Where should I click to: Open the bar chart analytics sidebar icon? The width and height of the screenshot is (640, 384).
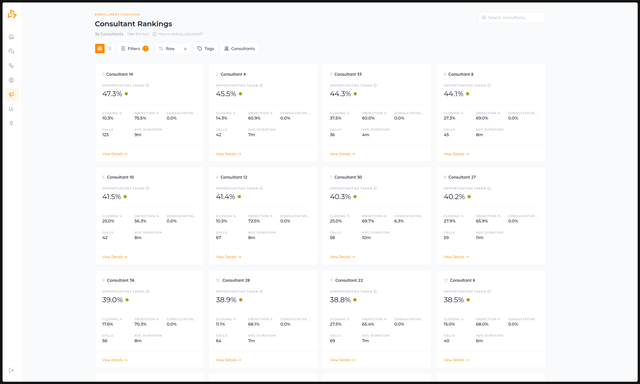11,109
